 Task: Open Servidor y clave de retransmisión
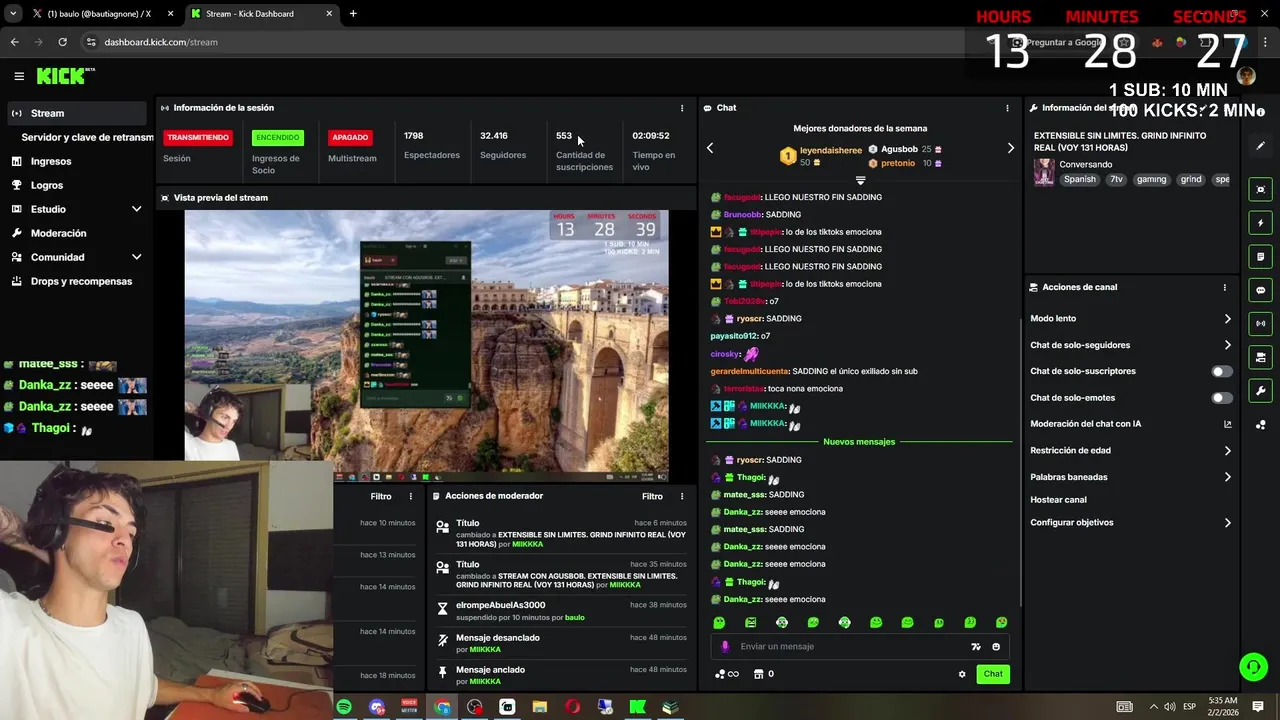(87, 137)
